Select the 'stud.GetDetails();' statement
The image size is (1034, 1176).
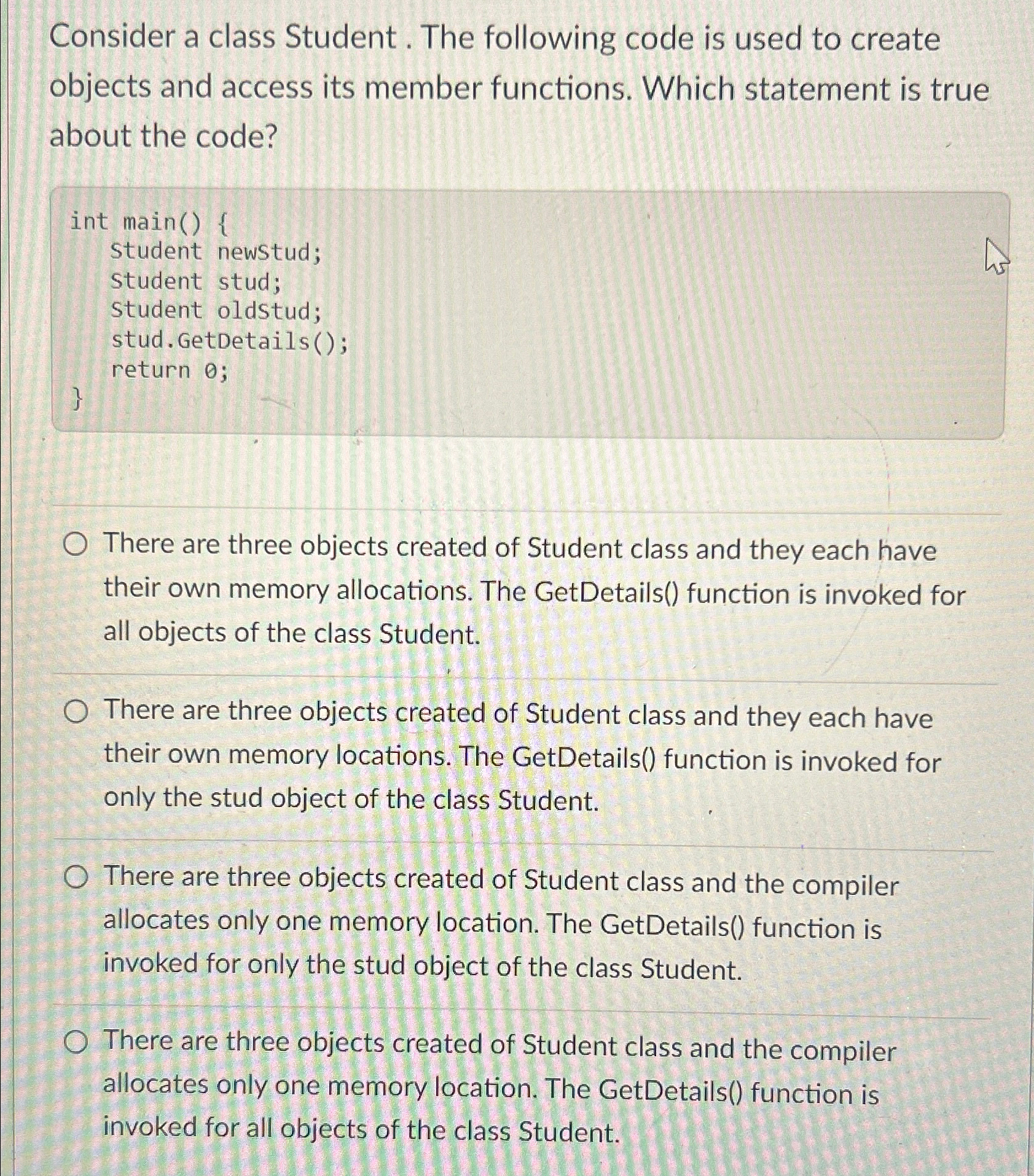[x=229, y=342]
